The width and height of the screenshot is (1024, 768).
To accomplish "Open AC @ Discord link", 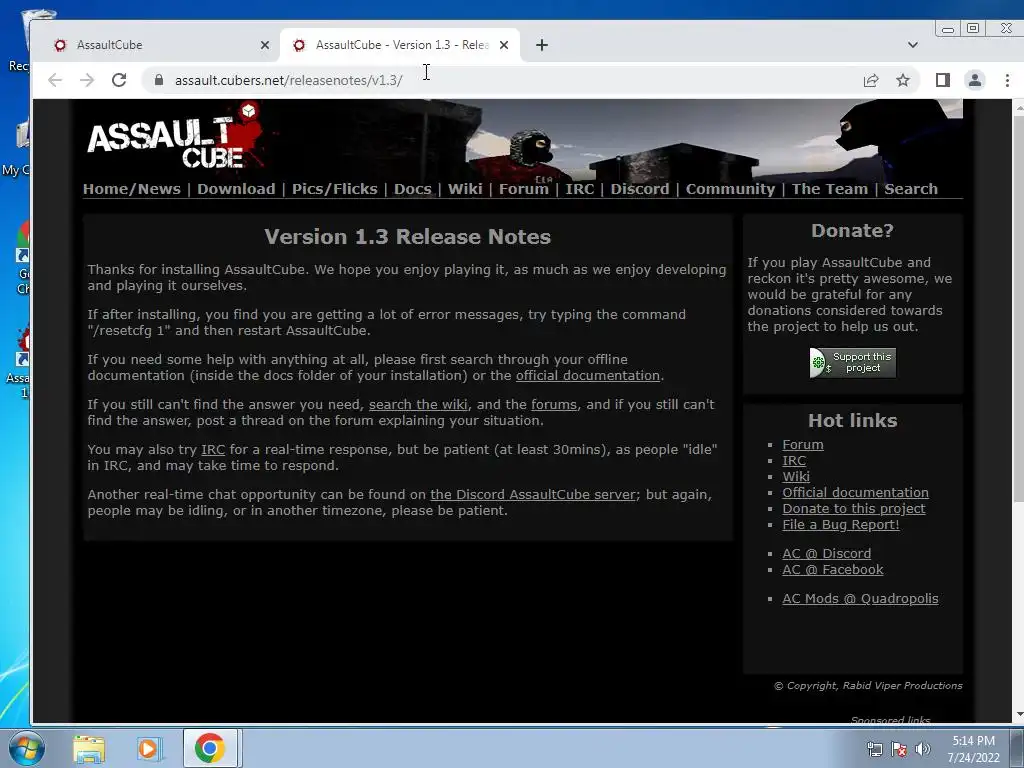I will pyautogui.click(x=826, y=554).
